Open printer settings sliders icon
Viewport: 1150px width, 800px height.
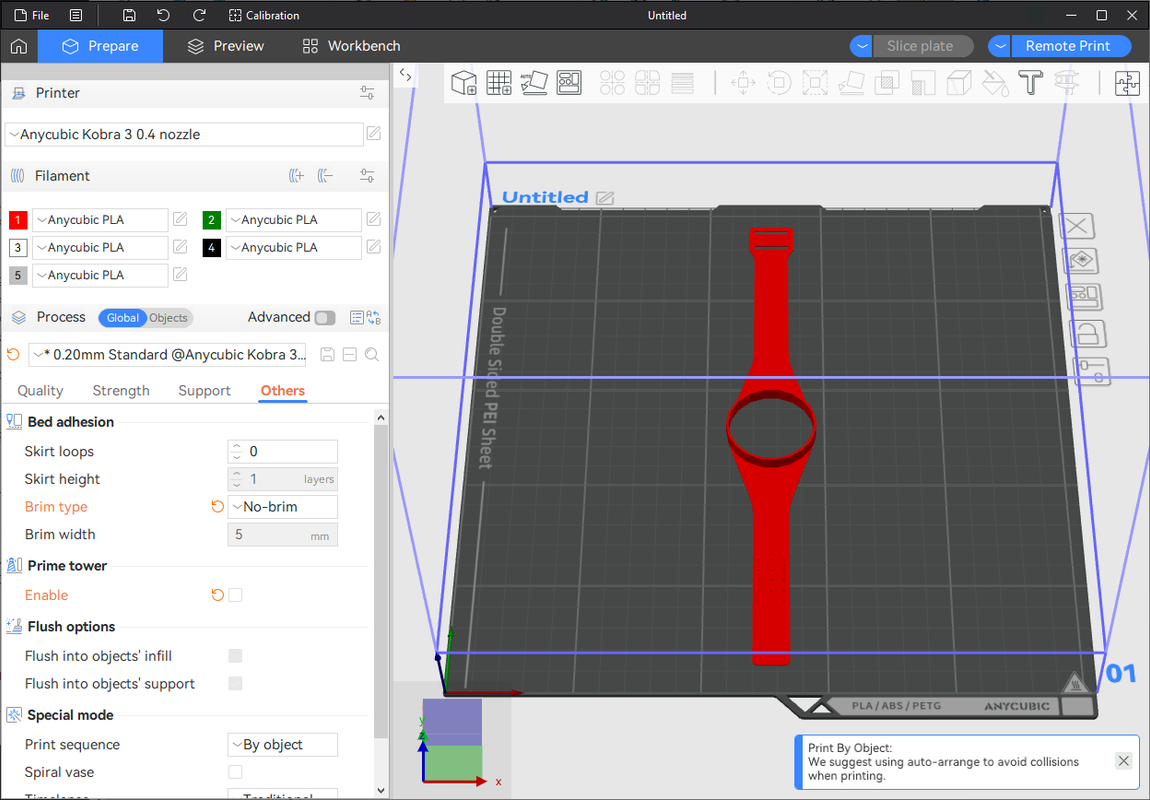[x=367, y=93]
